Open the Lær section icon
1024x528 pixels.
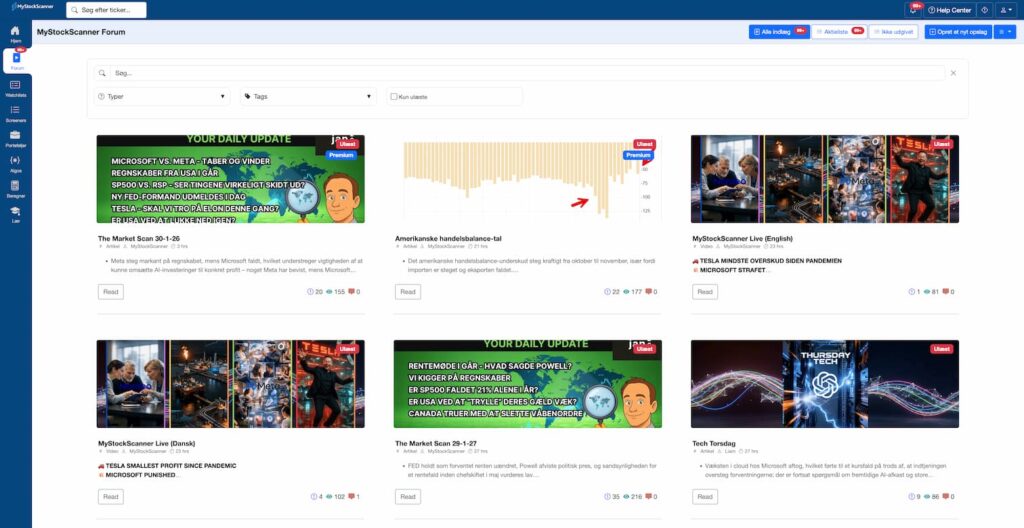click(15, 212)
